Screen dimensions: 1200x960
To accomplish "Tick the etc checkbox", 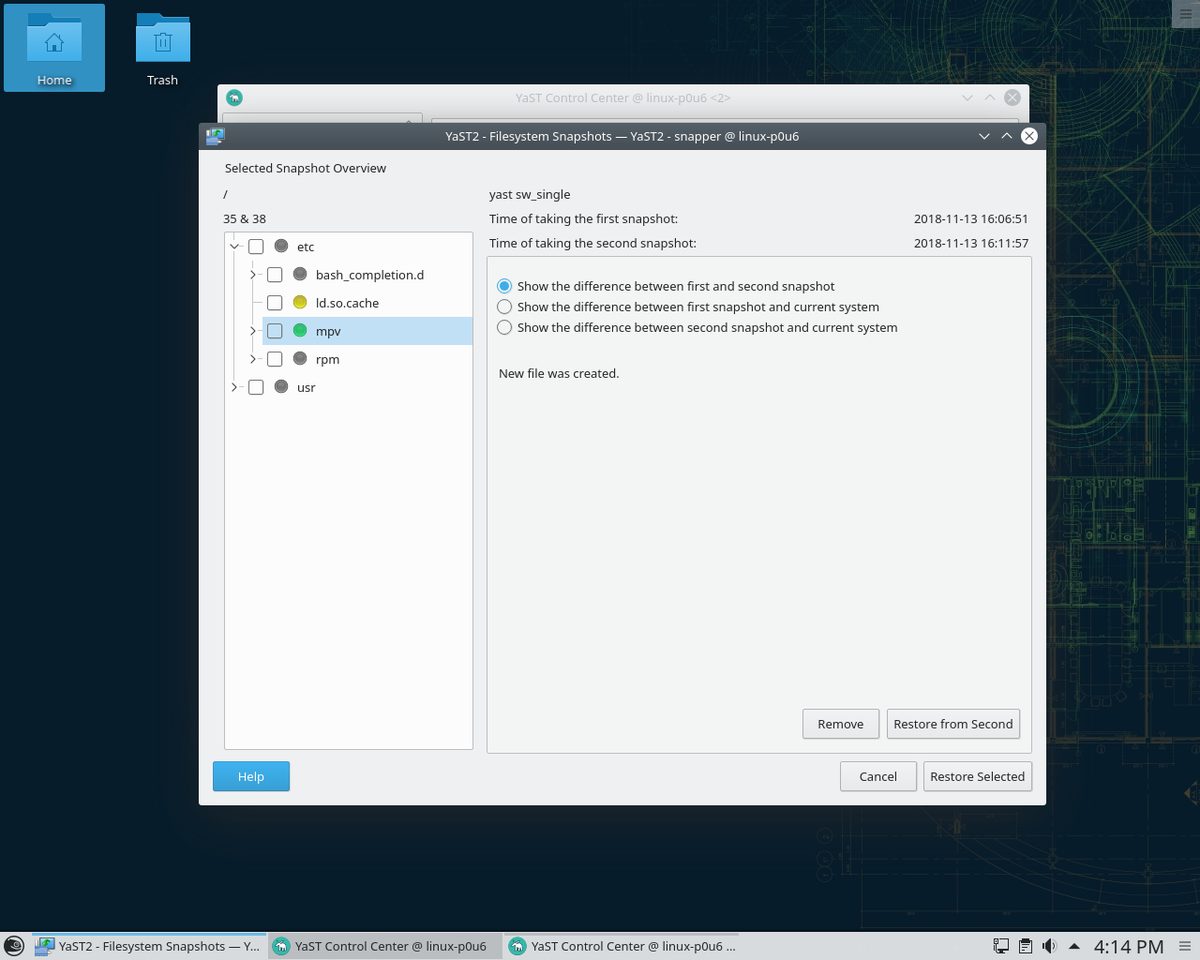I will 256,246.
